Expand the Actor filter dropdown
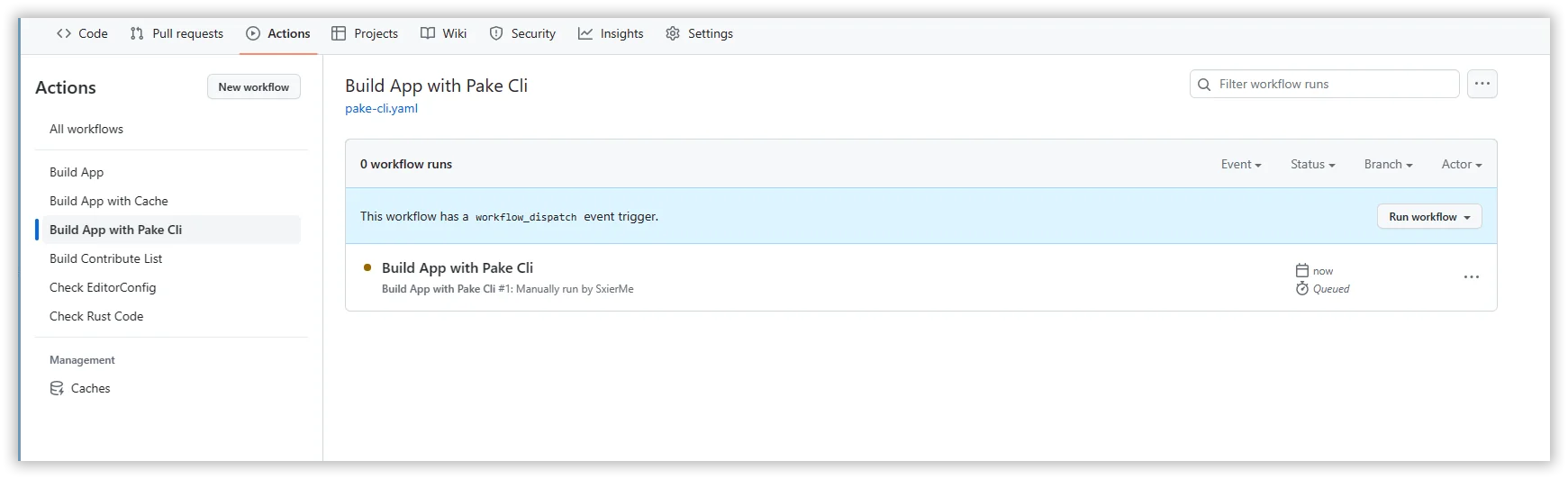The width and height of the screenshot is (1568, 479). pyautogui.click(x=1461, y=164)
